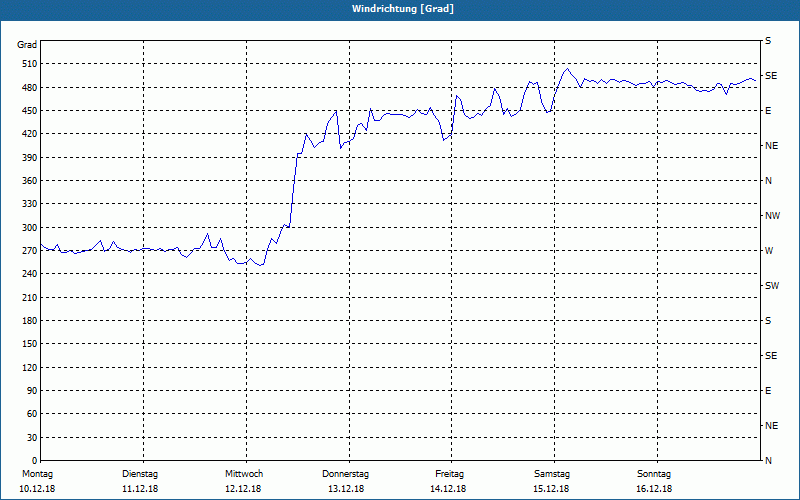Select the 10.12.18 date label
Image resolution: width=800 pixels, height=500 pixels.
point(37,489)
